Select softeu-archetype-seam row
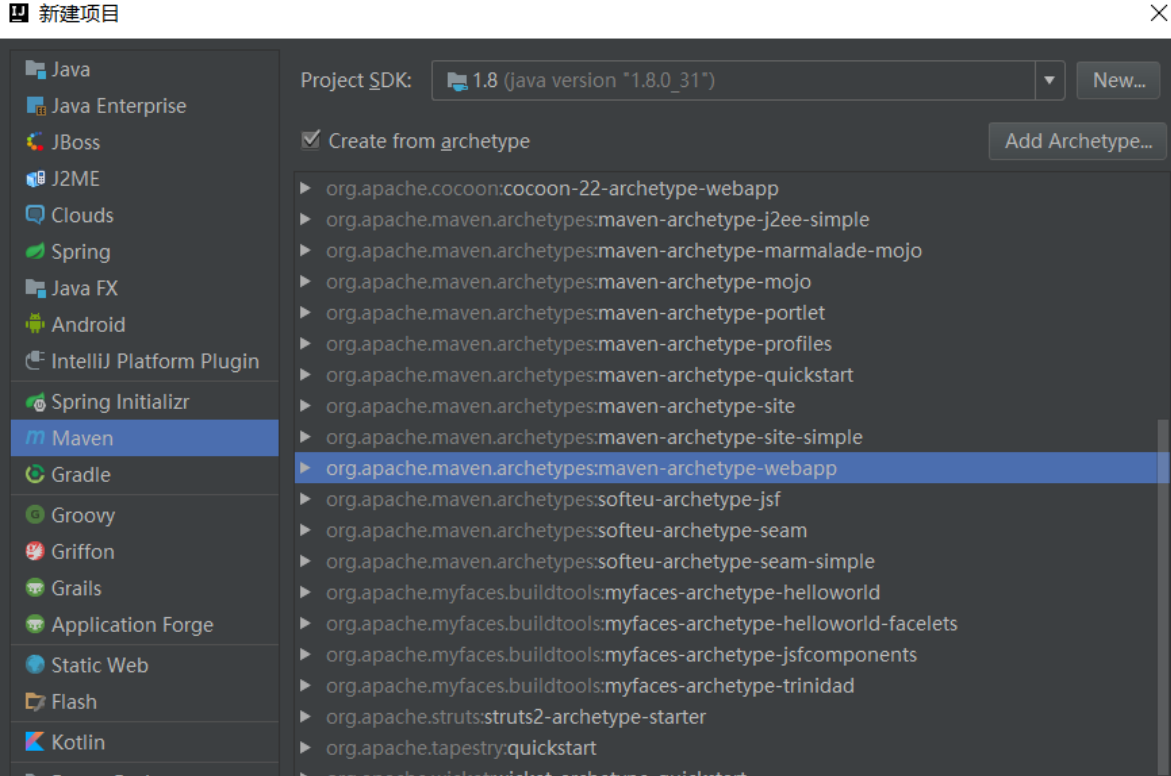This screenshot has height=776, width=1171. tap(726, 530)
